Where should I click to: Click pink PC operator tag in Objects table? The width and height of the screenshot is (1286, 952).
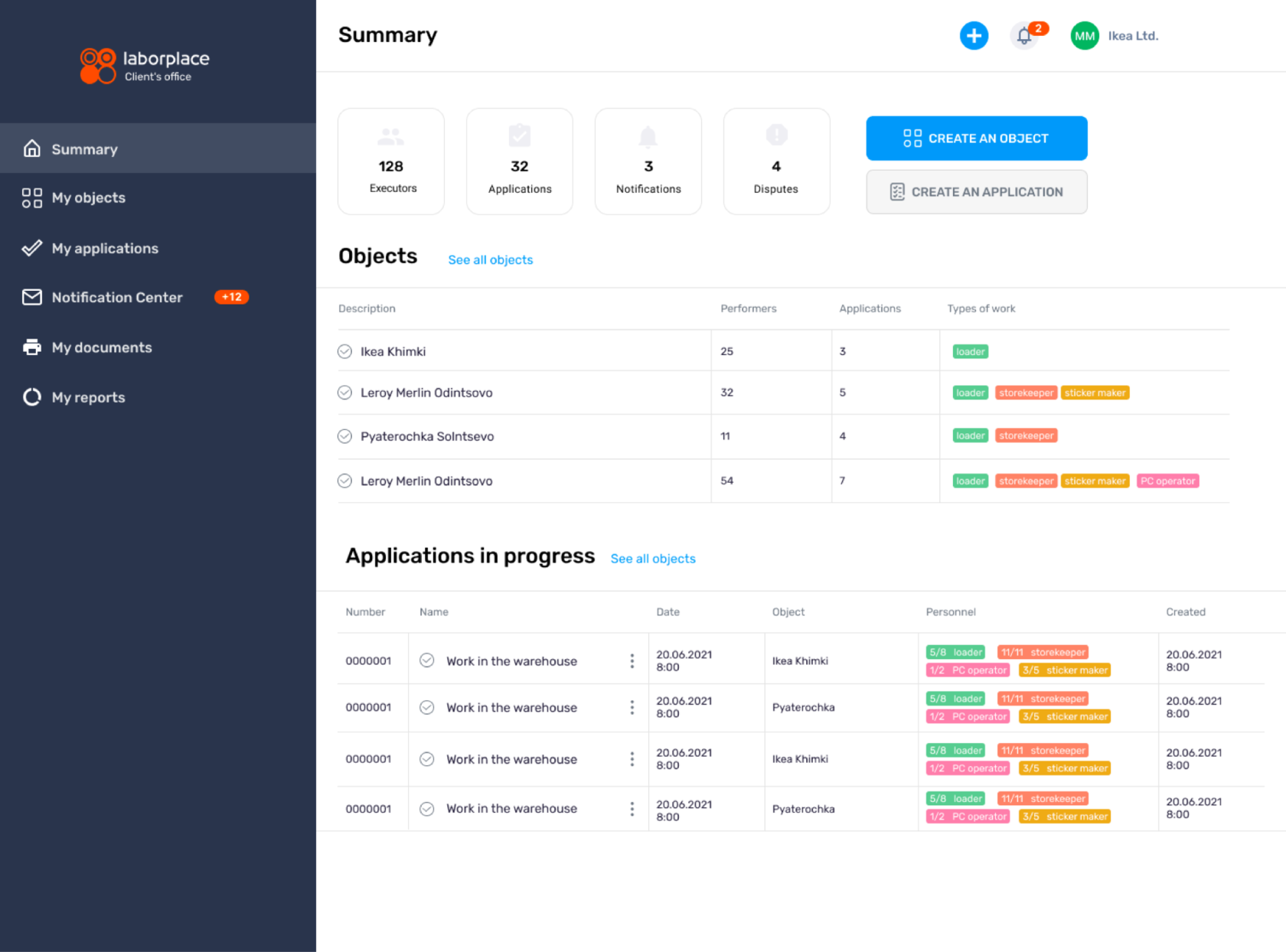point(1167,481)
